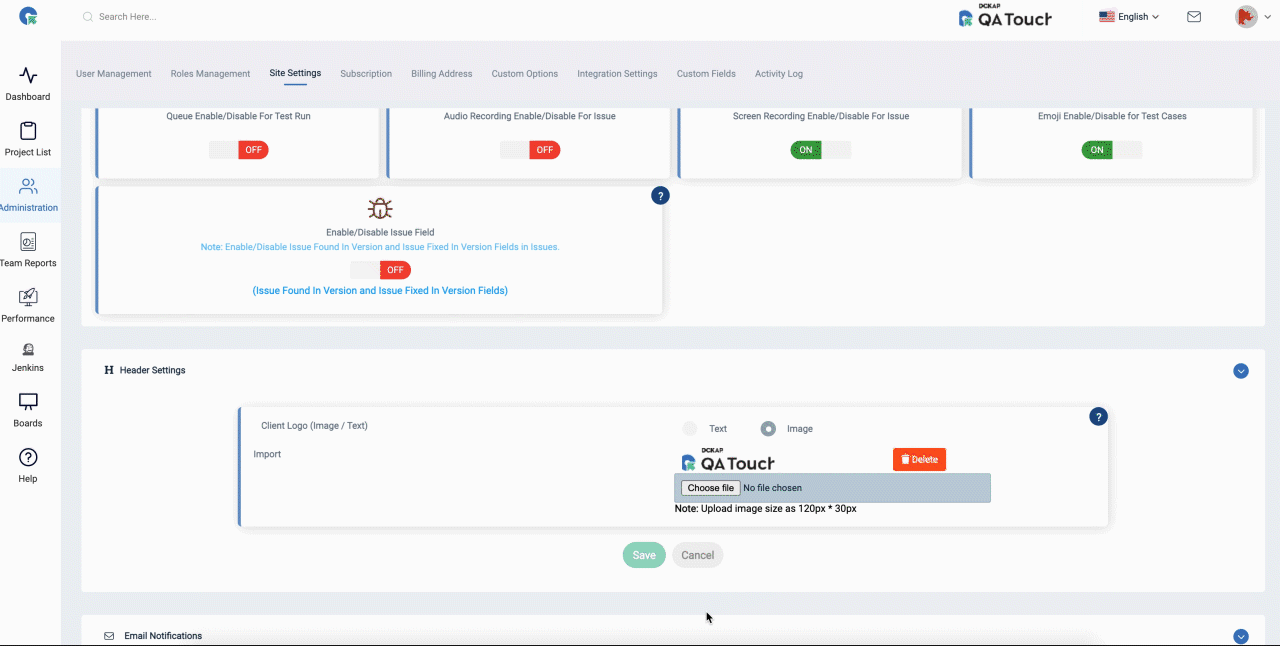This screenshot has width=1280, height=646.
Task: Open Boards in the sidebar
Action: (x=28, y=410)
